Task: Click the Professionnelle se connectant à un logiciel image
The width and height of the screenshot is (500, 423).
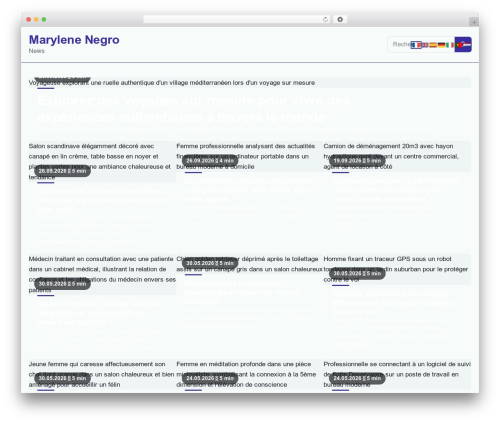Action: (397, 374)
